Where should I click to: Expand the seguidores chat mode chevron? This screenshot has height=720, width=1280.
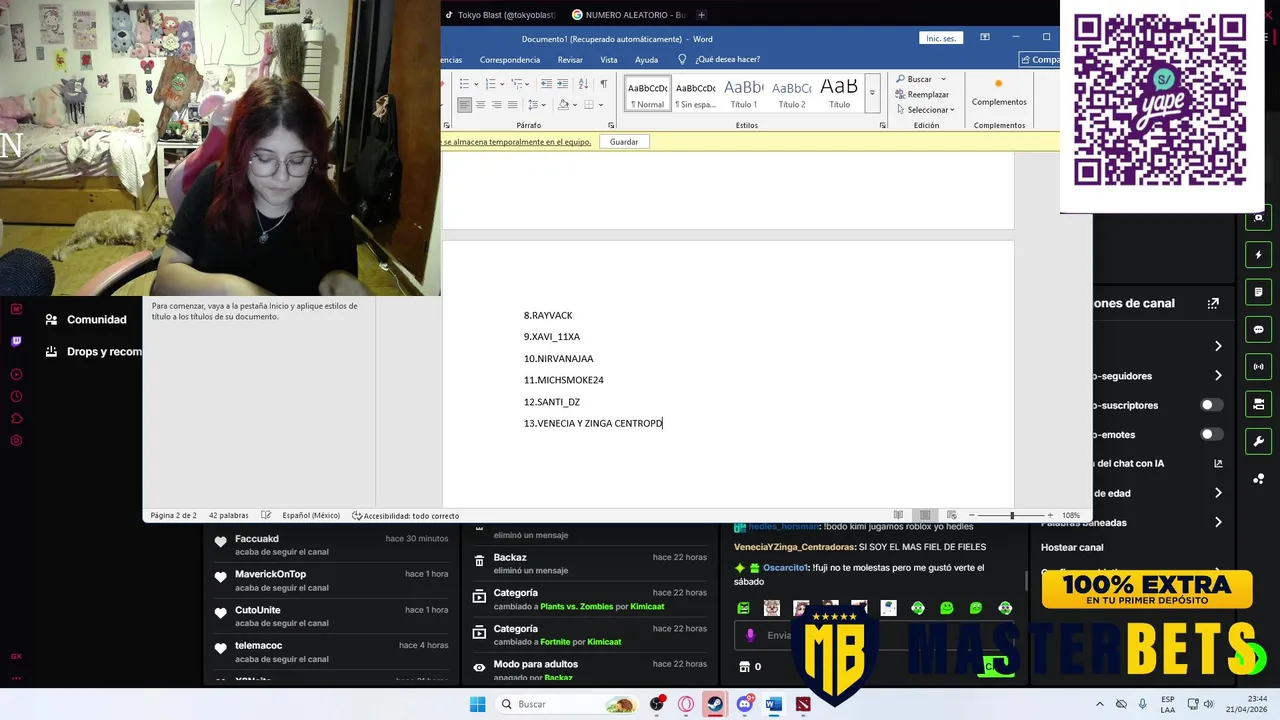click(1218, 376)
